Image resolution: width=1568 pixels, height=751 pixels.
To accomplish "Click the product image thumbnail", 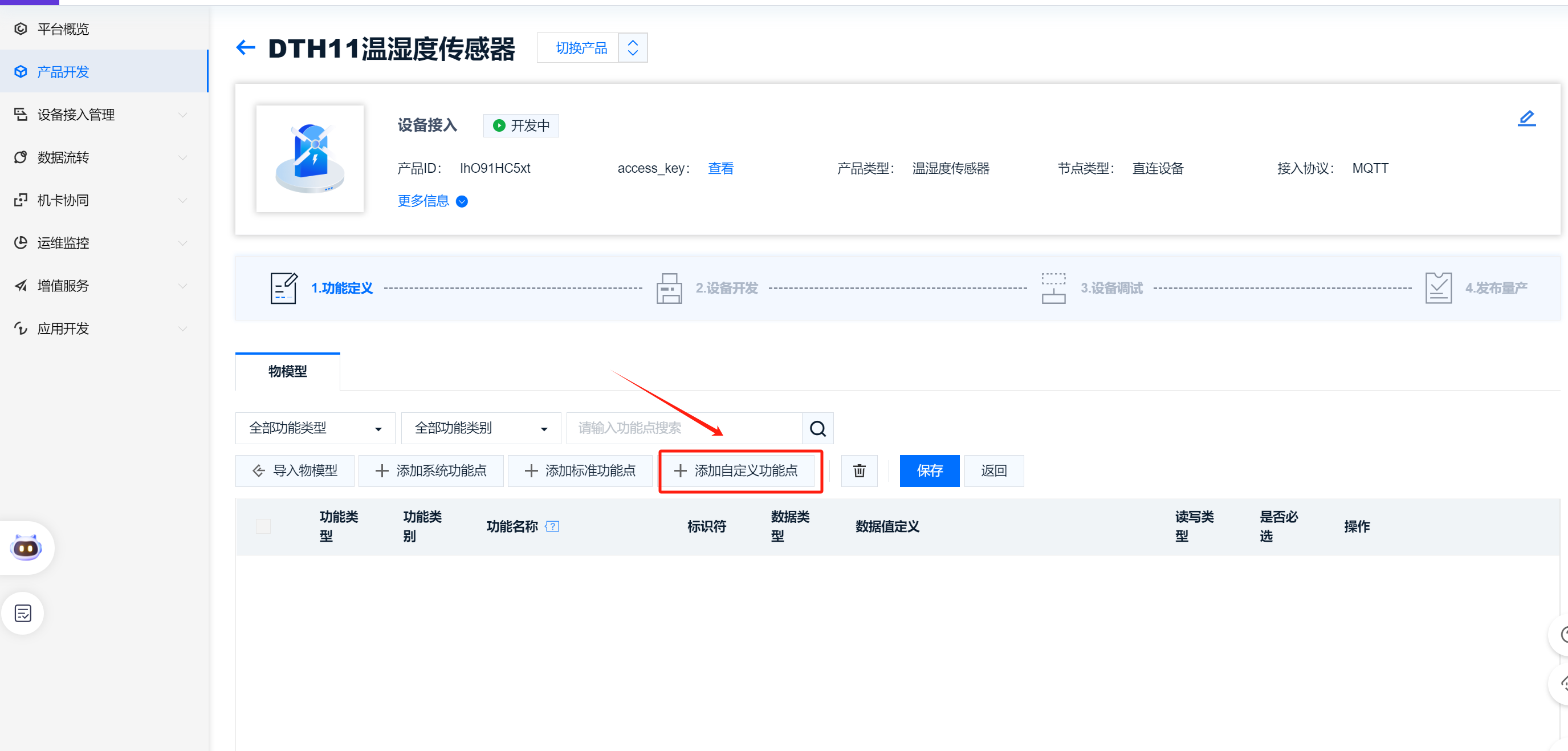I will click(x=310, y=159).
